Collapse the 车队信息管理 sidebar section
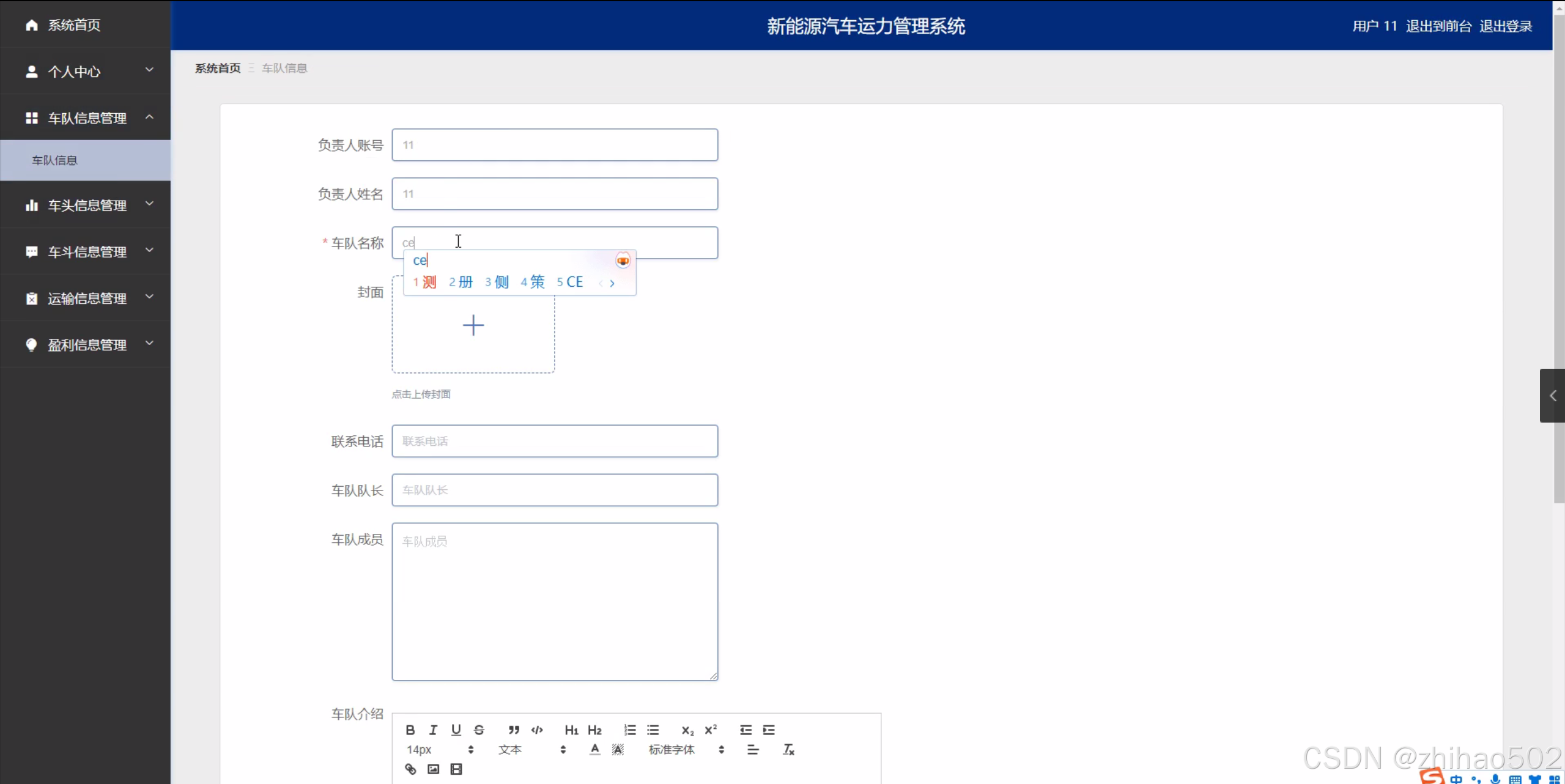 click(87, 118)
